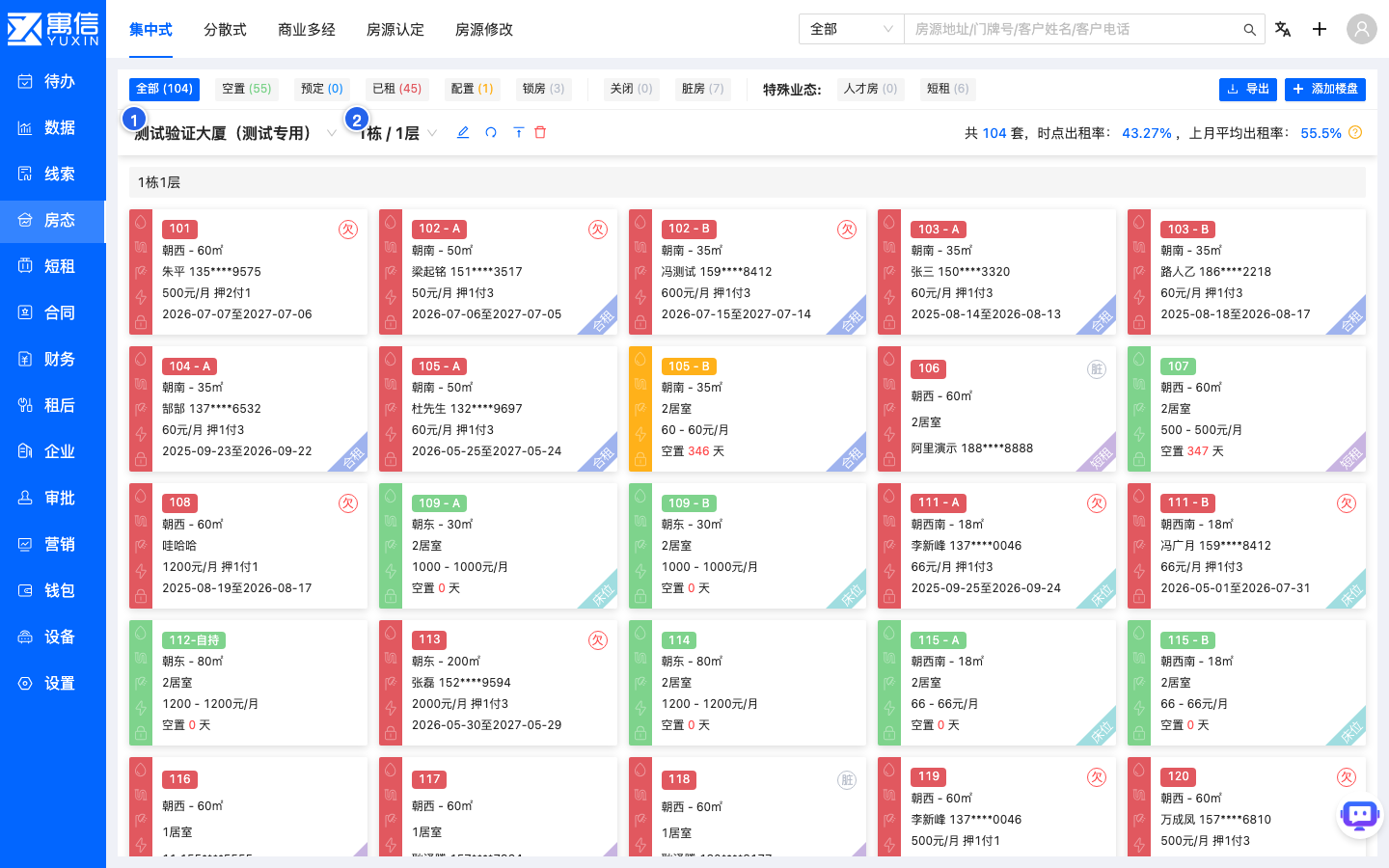
Task: Open 审批 in the sidebar
Action: (x=53, y=498)
